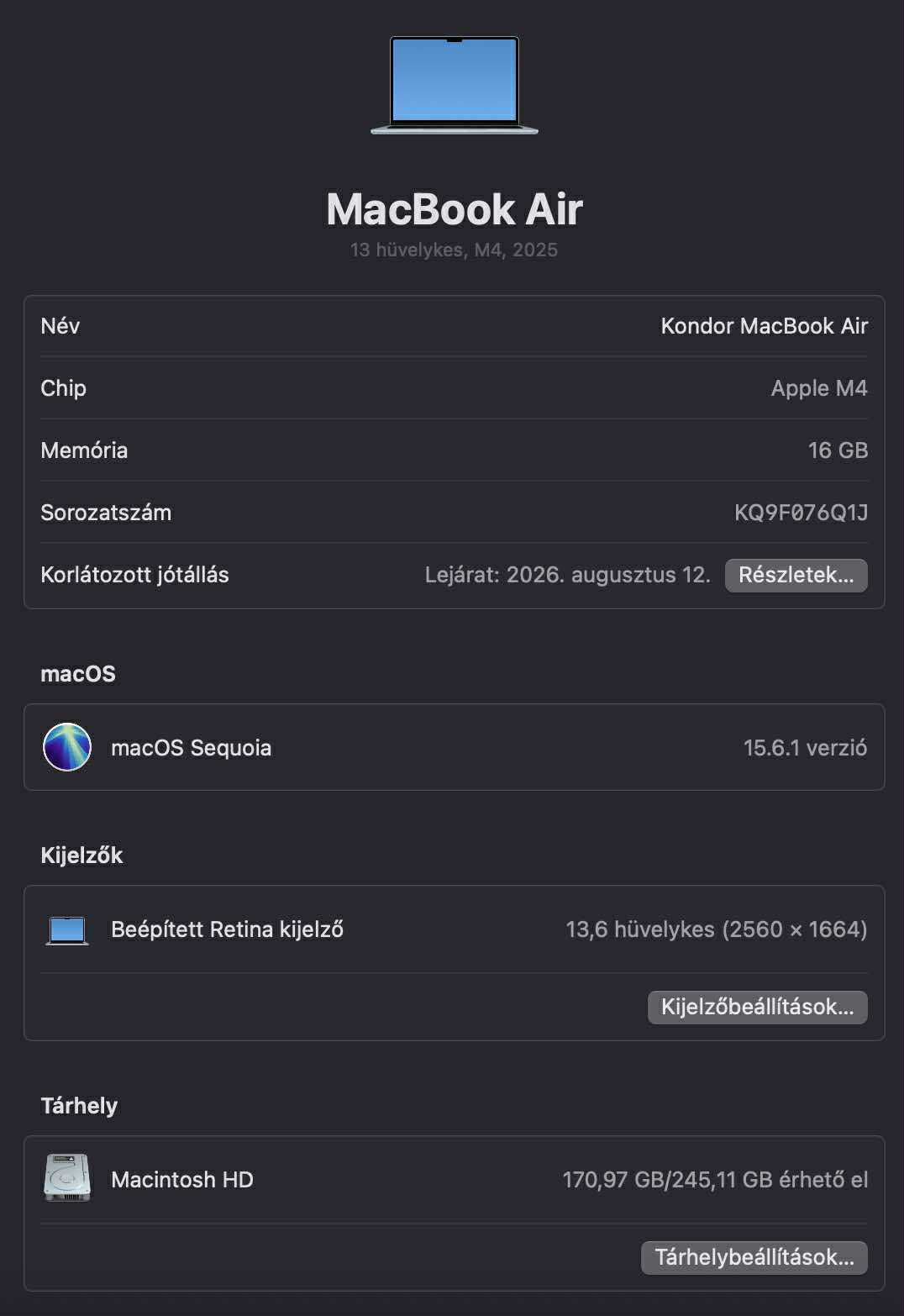The width and height of the screenshot is (904, 1316).
Task: Open Tárhelybeállítások storage settings
Action: (x=754, y=1257)
